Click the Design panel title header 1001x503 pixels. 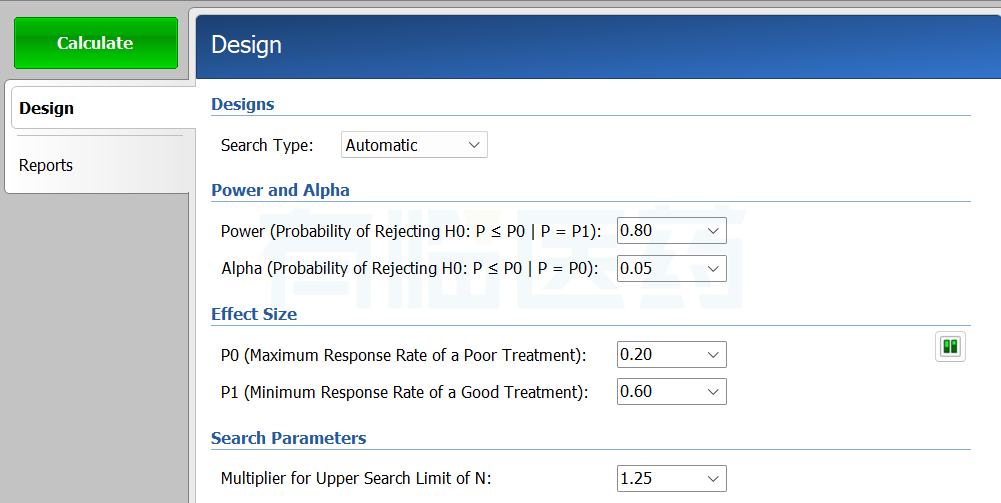click(x=247, y=45)
